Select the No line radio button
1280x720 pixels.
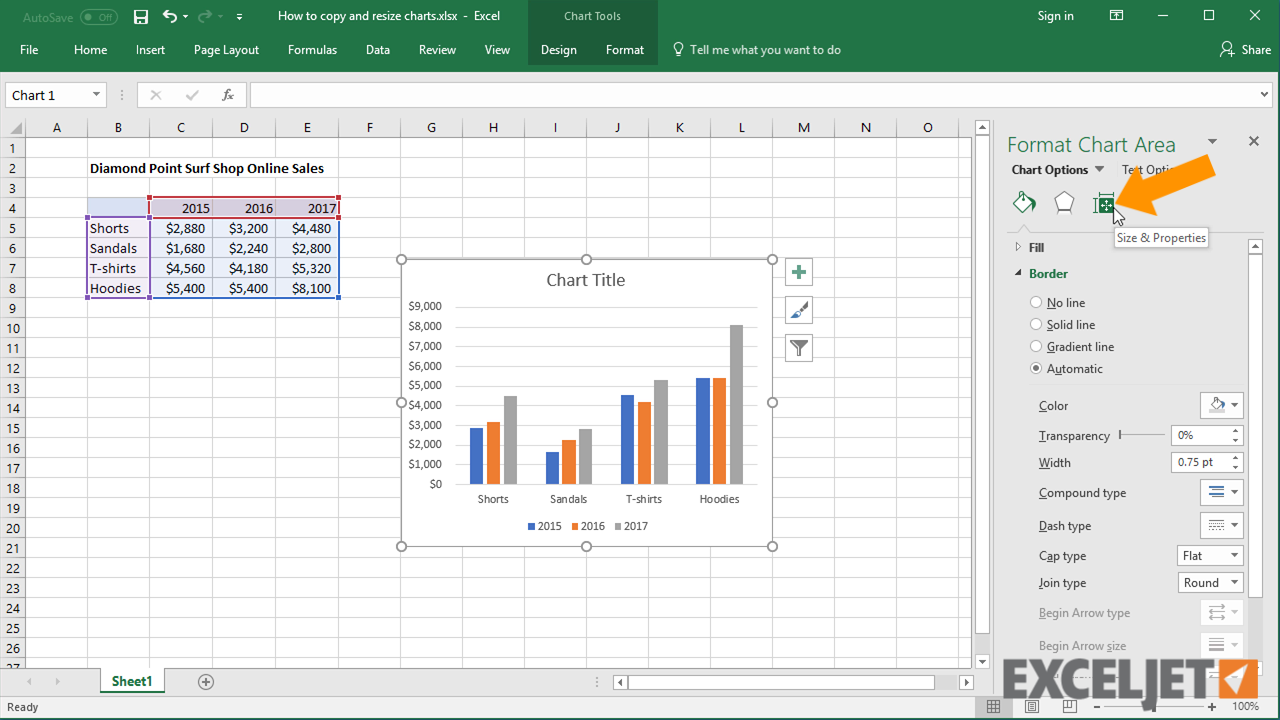1035,302
